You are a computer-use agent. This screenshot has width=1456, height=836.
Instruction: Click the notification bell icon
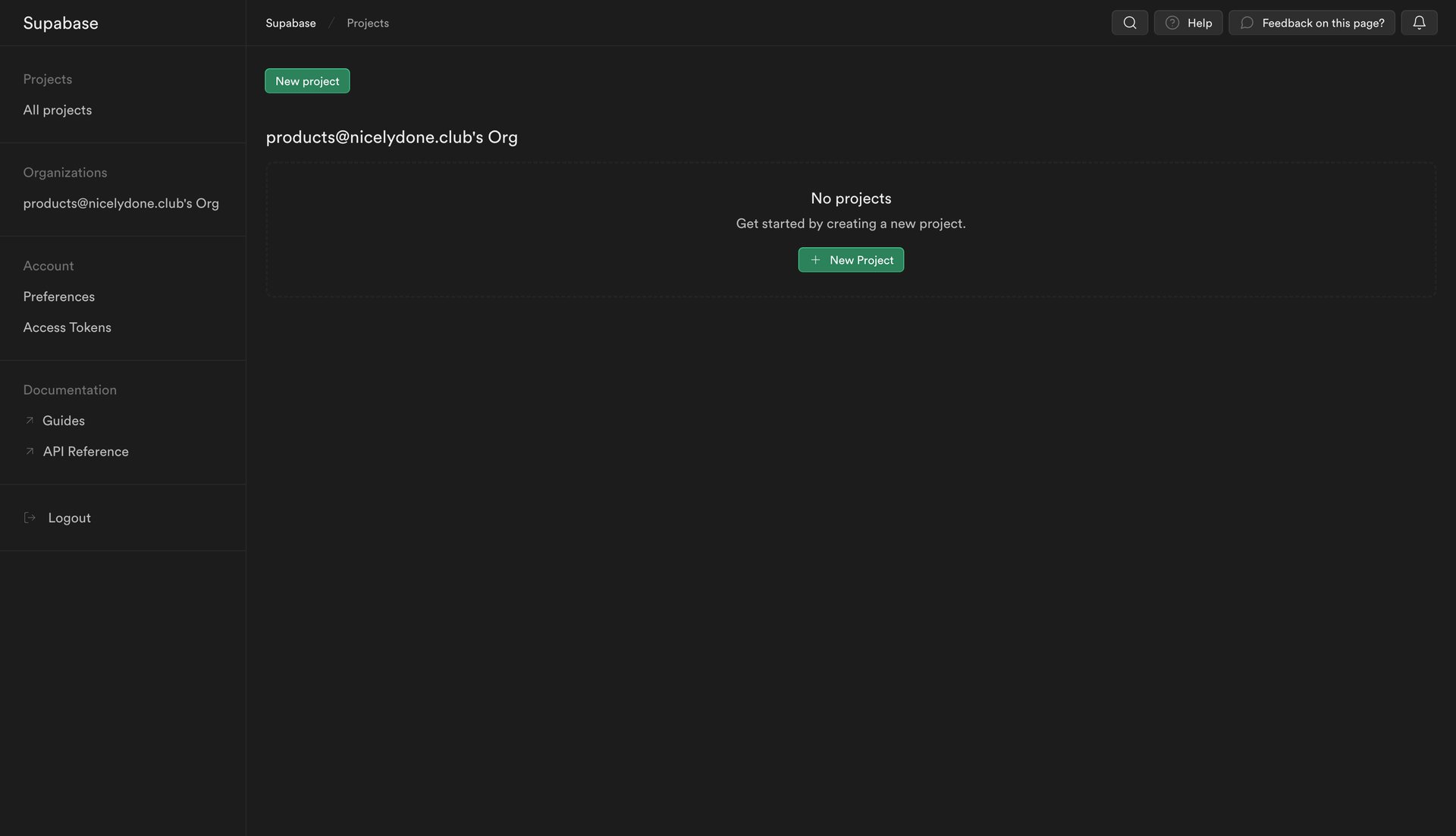point(1418,22)
